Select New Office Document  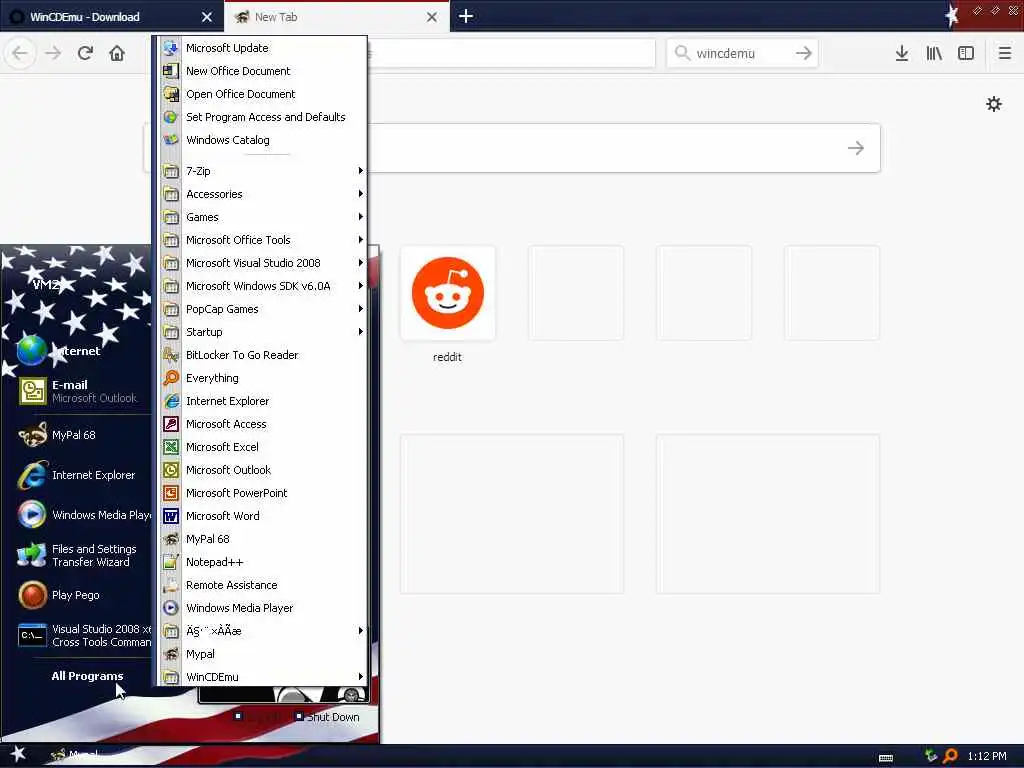pyautogui.click(x=263, y=71)
